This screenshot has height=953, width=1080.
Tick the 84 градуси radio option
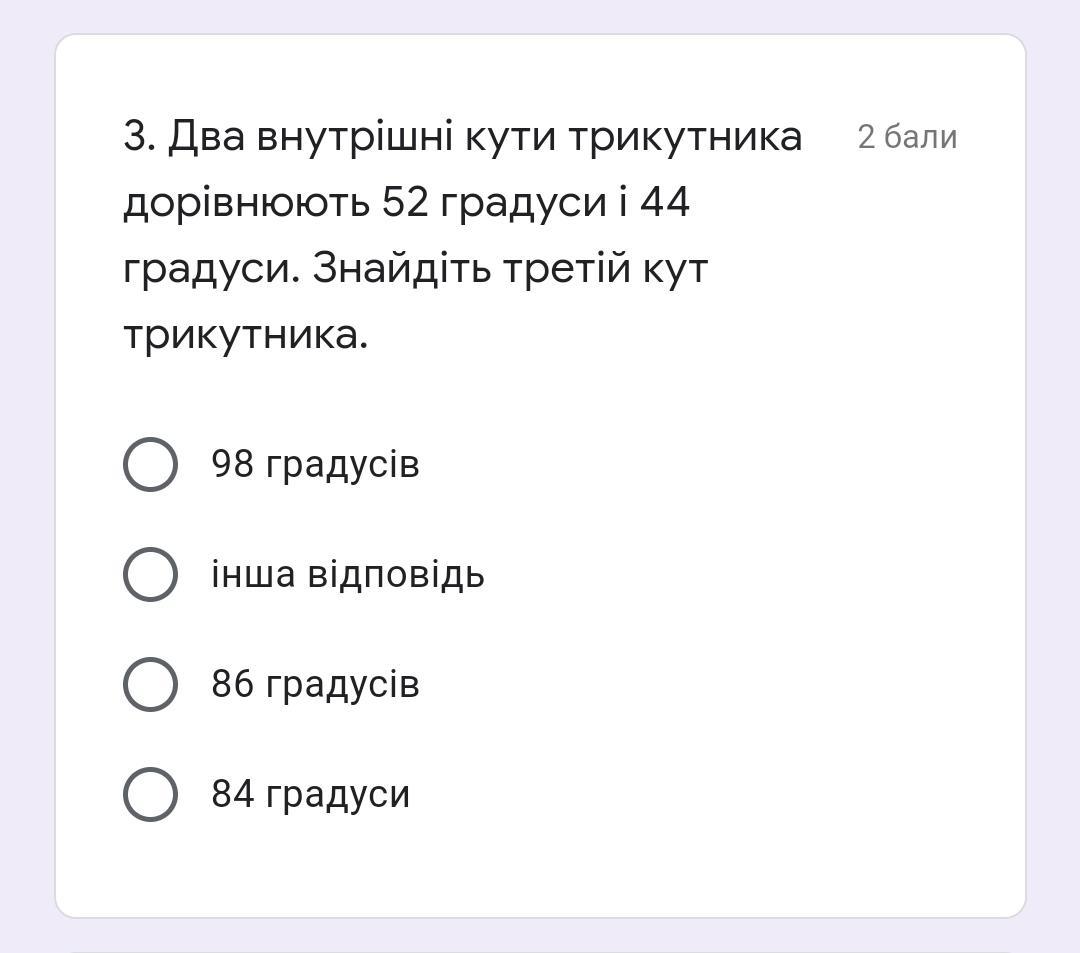(x=150, y=795)
